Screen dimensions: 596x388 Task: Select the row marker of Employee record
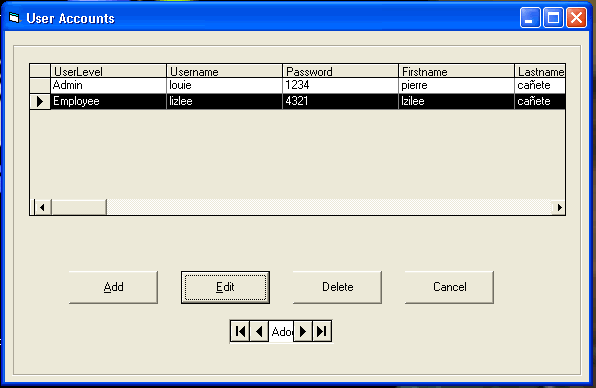(x=40, y=101)
